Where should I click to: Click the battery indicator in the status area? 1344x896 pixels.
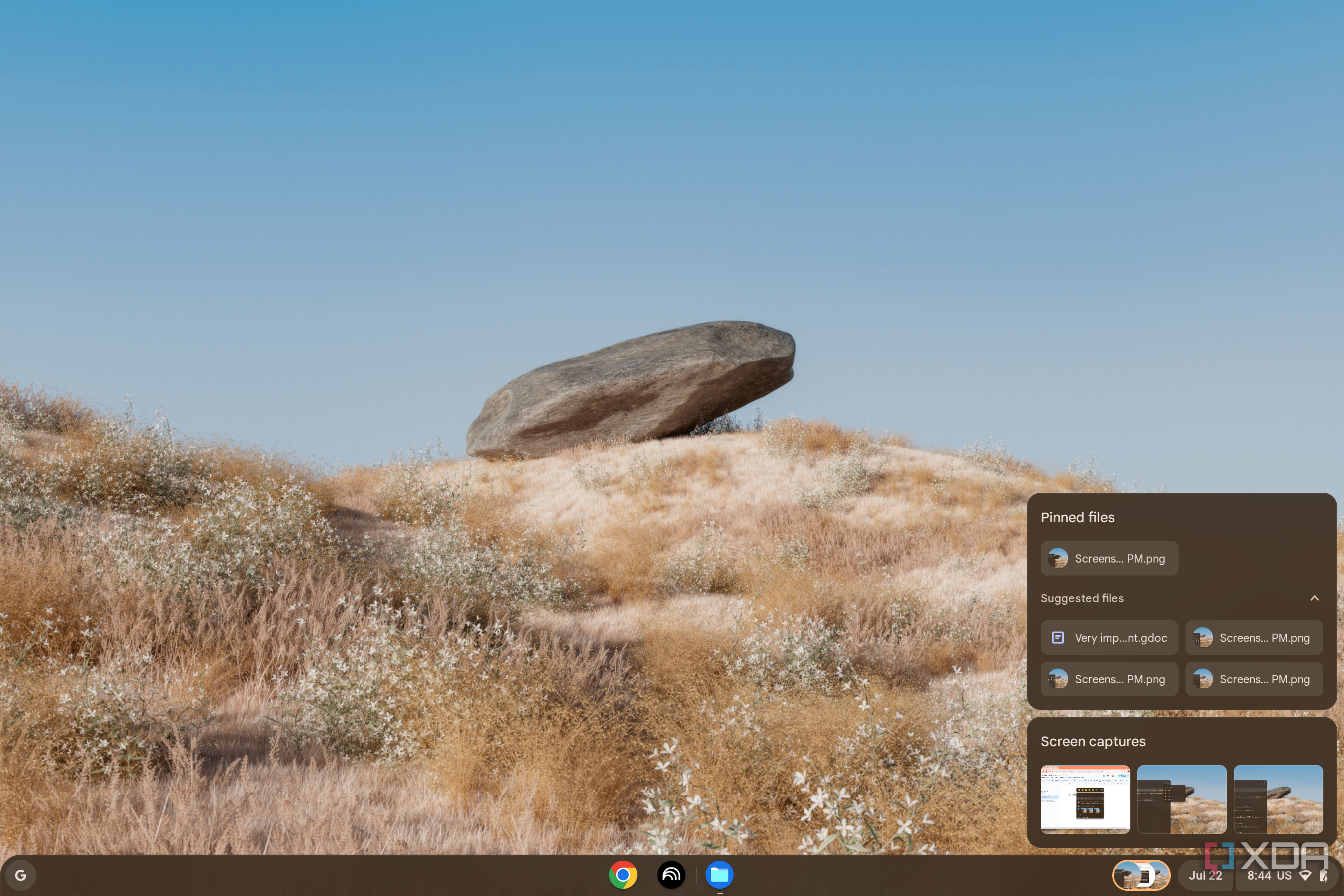1327,875
